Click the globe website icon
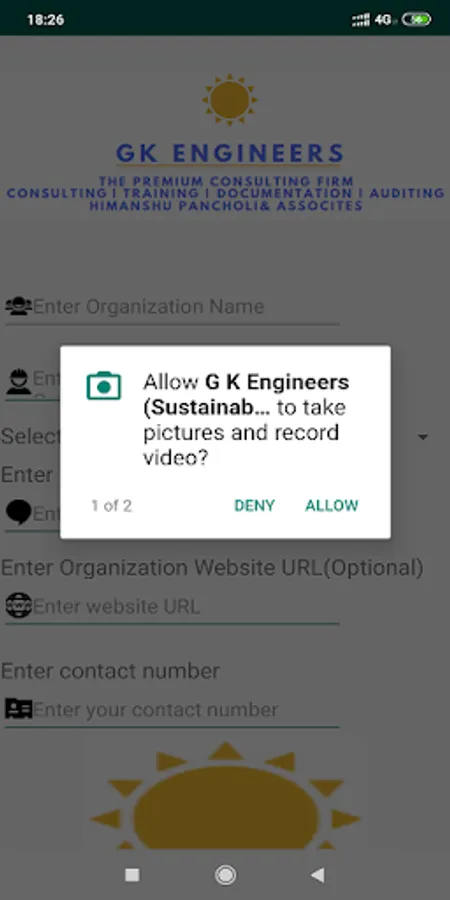 (18, 606)
